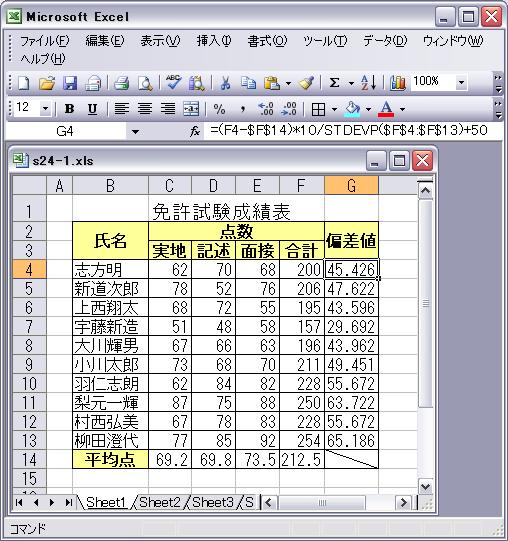
Task: Open the font size dropdown
Action: pos(46,109)
